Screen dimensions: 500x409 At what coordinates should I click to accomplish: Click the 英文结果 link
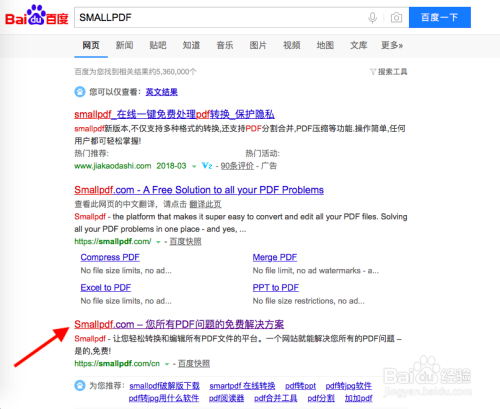pyautogui.click(x=162, y=92)
